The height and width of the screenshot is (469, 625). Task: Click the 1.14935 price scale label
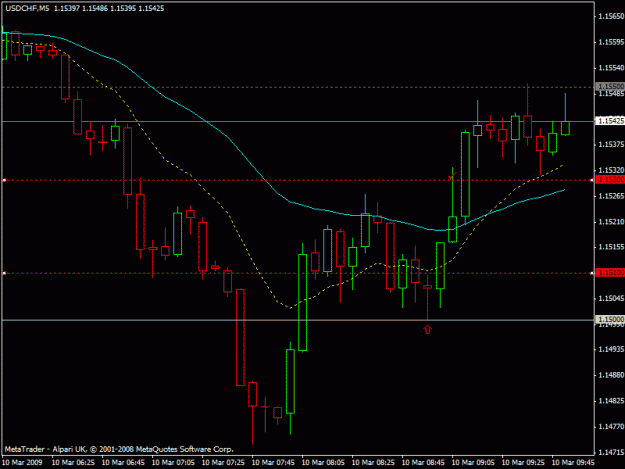click(x=611, y=349)
